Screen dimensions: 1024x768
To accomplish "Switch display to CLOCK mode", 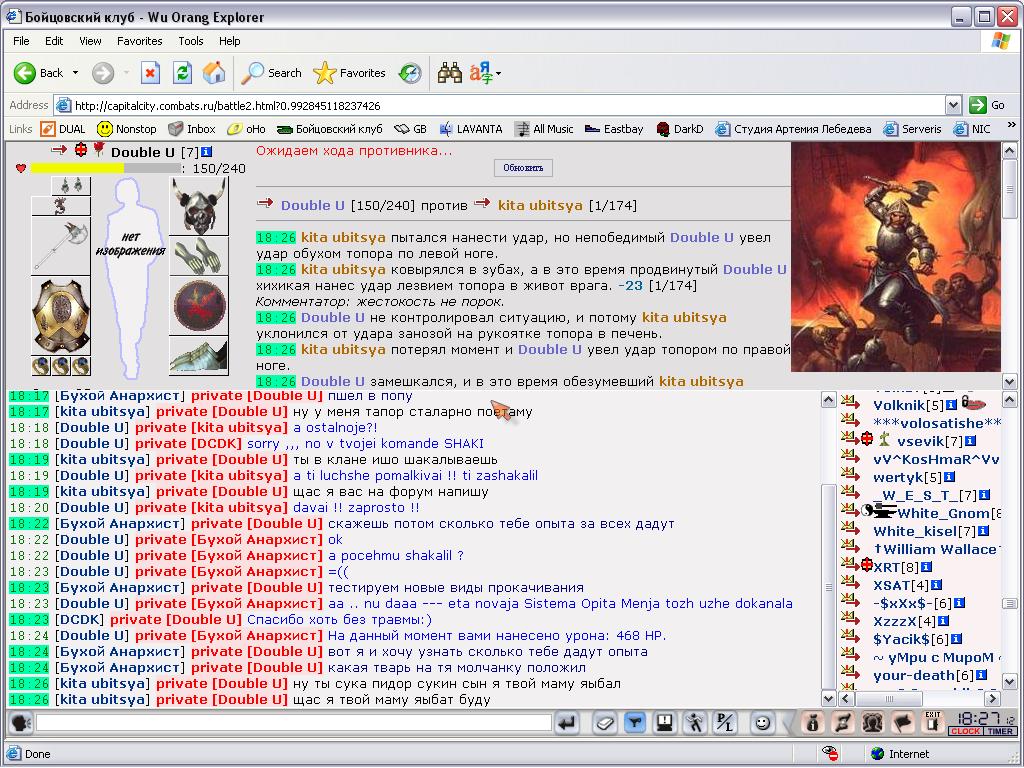I will pyautogui.click(x=965, y=731).
